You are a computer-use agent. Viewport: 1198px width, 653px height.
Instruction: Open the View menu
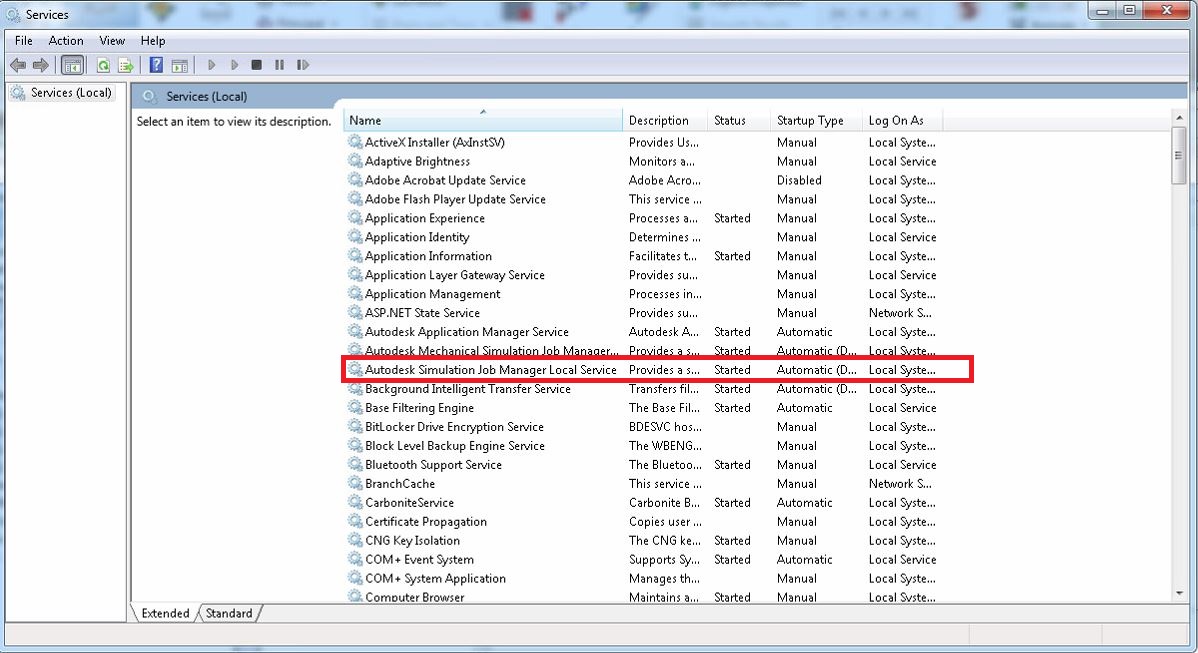click(x=111, y=41)
